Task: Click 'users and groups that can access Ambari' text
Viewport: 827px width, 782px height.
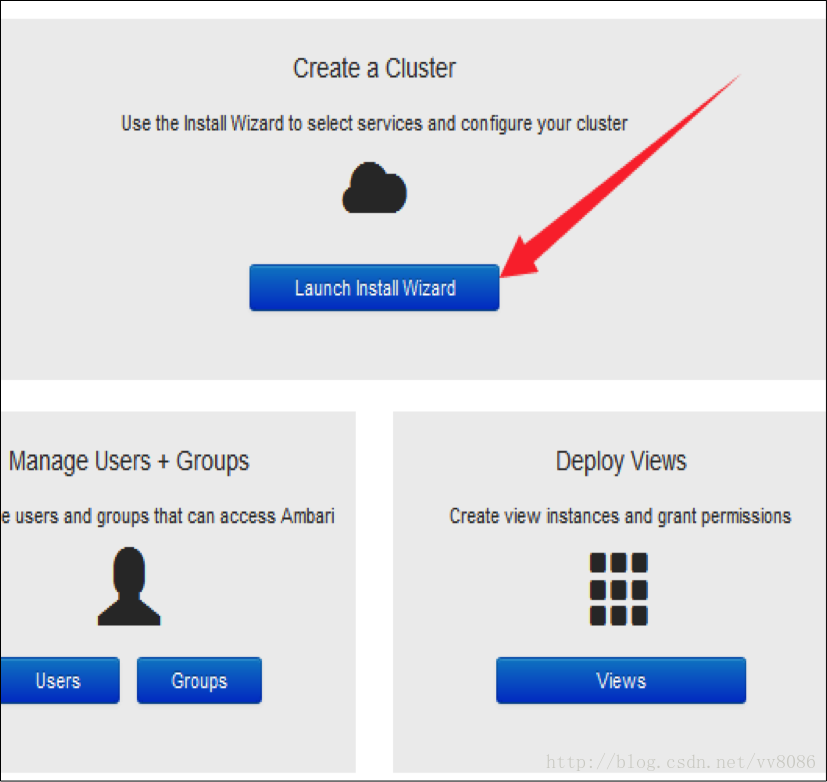Action: point(175,516)
